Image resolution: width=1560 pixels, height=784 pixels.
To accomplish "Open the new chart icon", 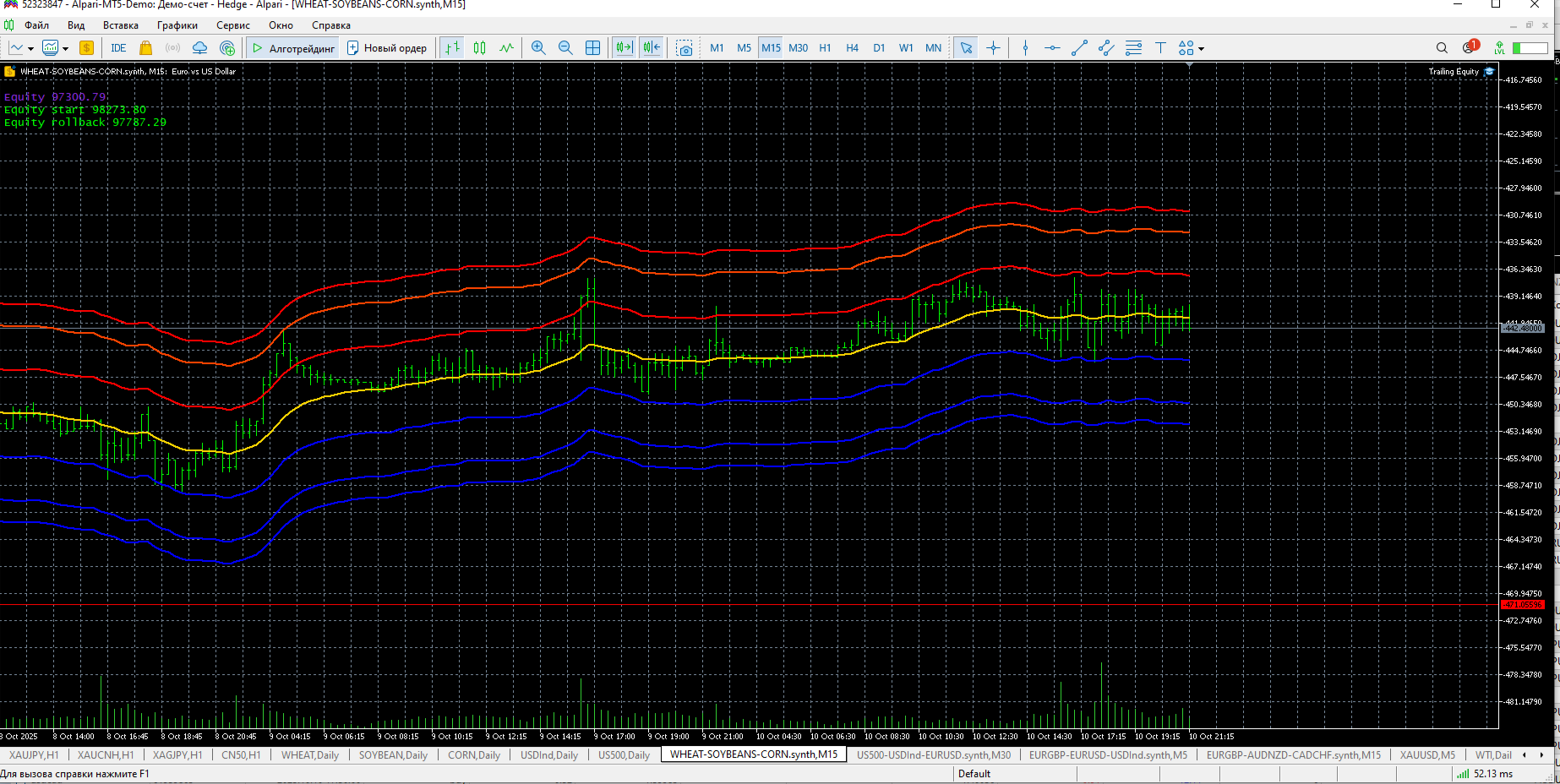I will tap(15, 48).
